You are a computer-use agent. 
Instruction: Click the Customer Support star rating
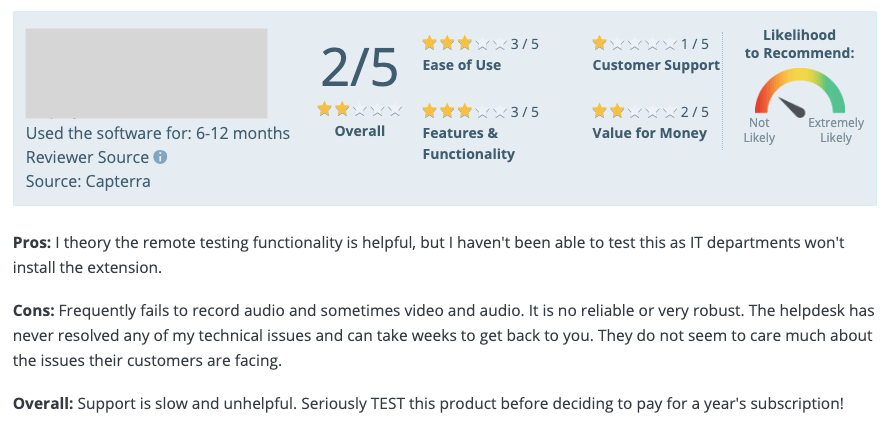point(634,43)
